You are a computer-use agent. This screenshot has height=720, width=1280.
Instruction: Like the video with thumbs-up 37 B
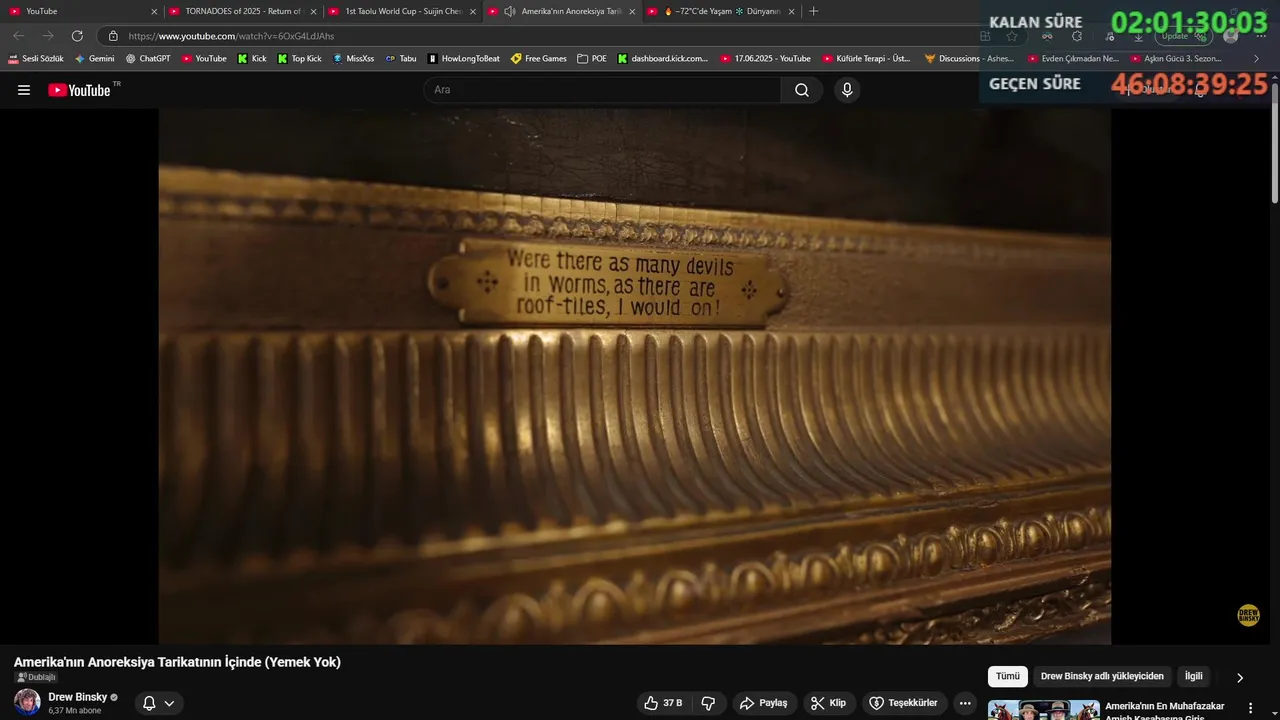point(663,703)
